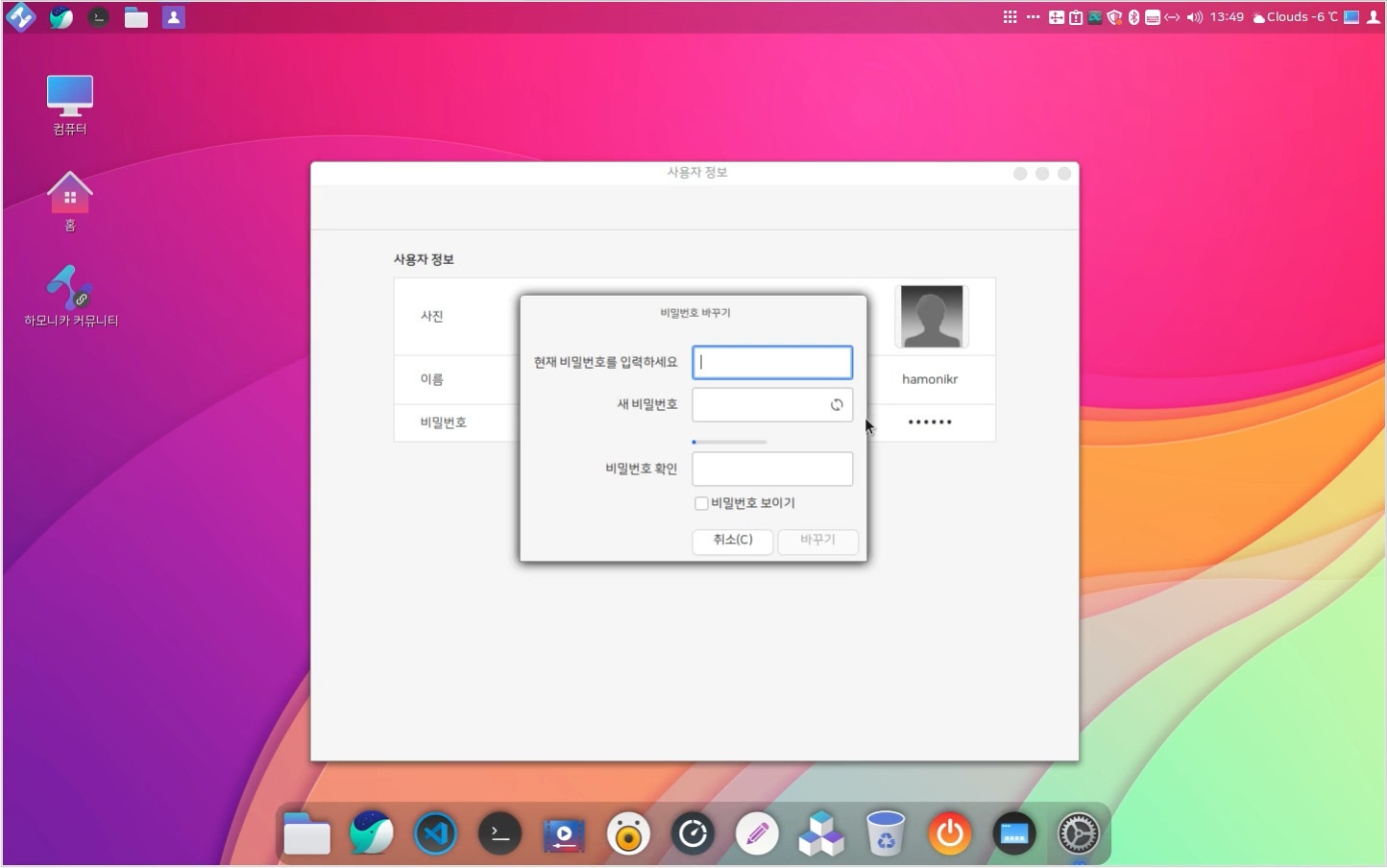The height and width of the screenshot is (868, 1387).
Task: Click the user profile photo thumbnail
Action: [x=931, y=316]
